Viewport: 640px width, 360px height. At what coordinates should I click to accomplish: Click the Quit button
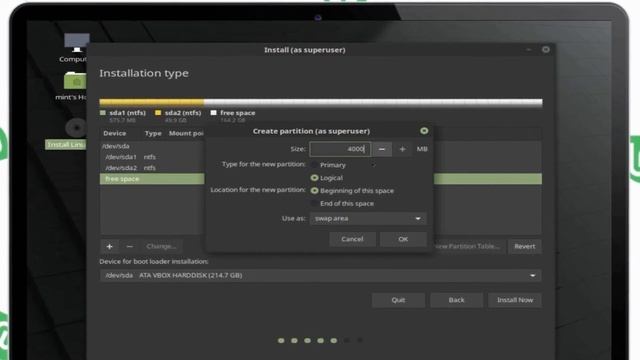[x=398, y=300]
